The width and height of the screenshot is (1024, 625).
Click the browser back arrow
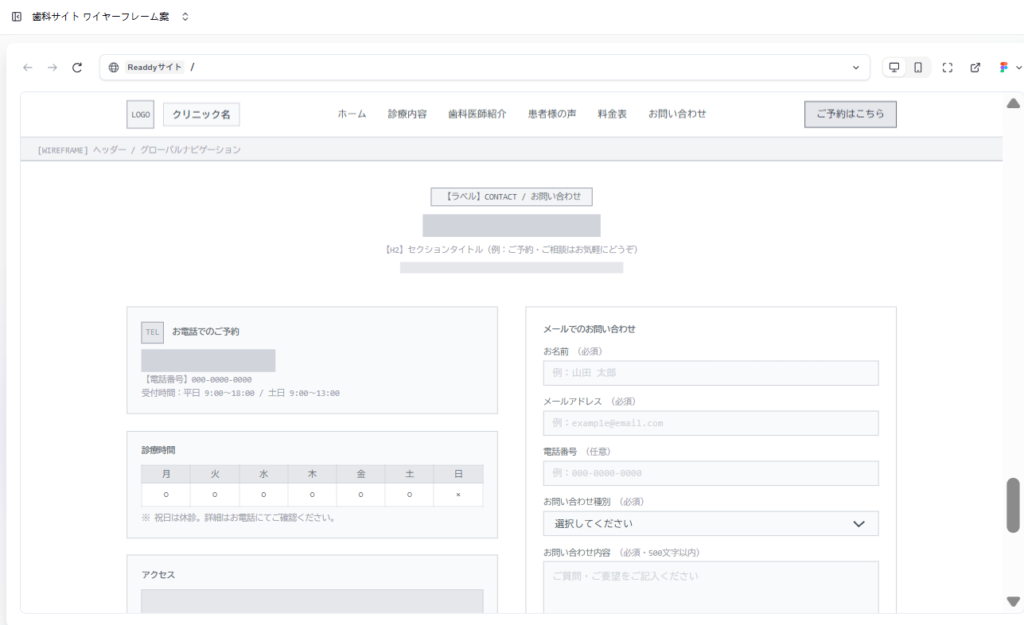tap(28, 67)
